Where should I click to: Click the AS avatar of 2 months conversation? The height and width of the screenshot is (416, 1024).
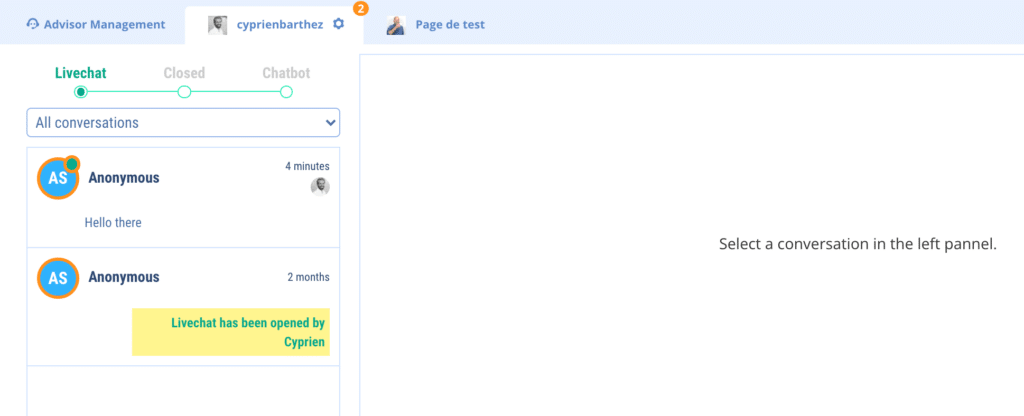pos(58,278)
